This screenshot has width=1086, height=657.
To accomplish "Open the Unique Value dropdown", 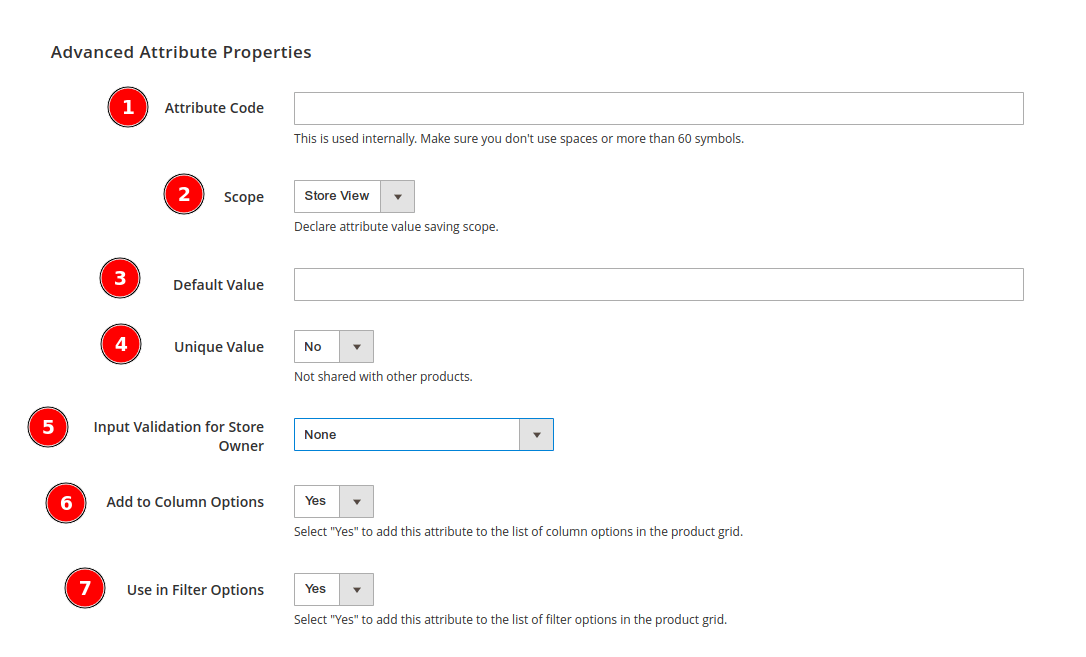I will pos(333,347).
